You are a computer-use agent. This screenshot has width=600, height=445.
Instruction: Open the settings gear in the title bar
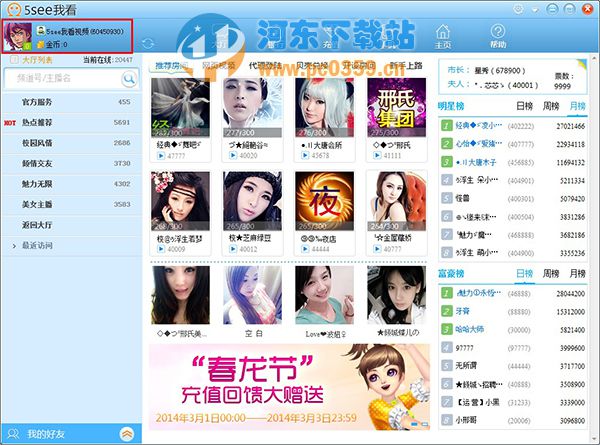click(x=518, y=9)
